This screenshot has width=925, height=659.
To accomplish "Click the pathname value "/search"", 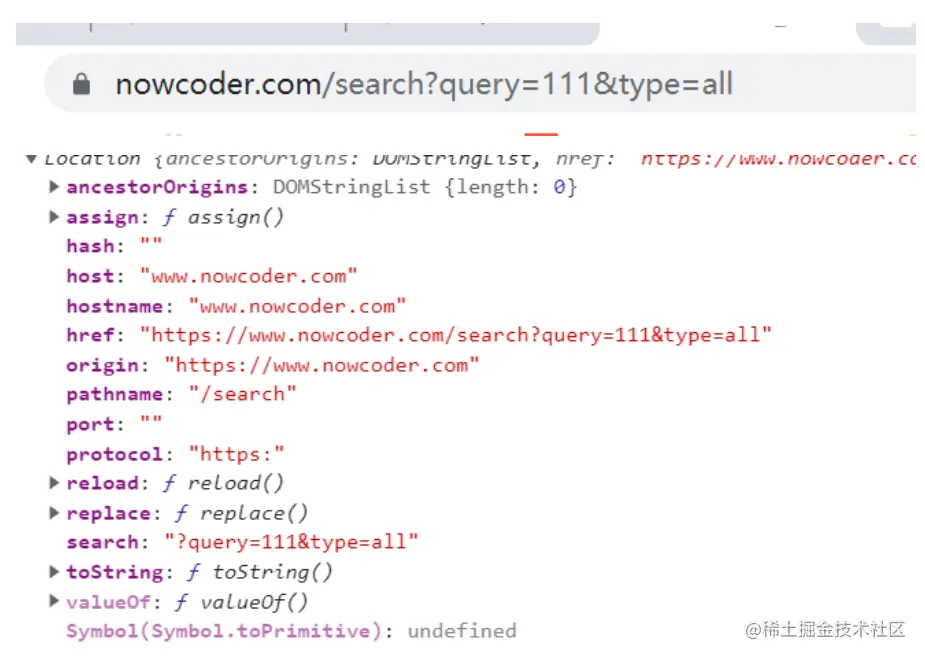I will (242, 394).
